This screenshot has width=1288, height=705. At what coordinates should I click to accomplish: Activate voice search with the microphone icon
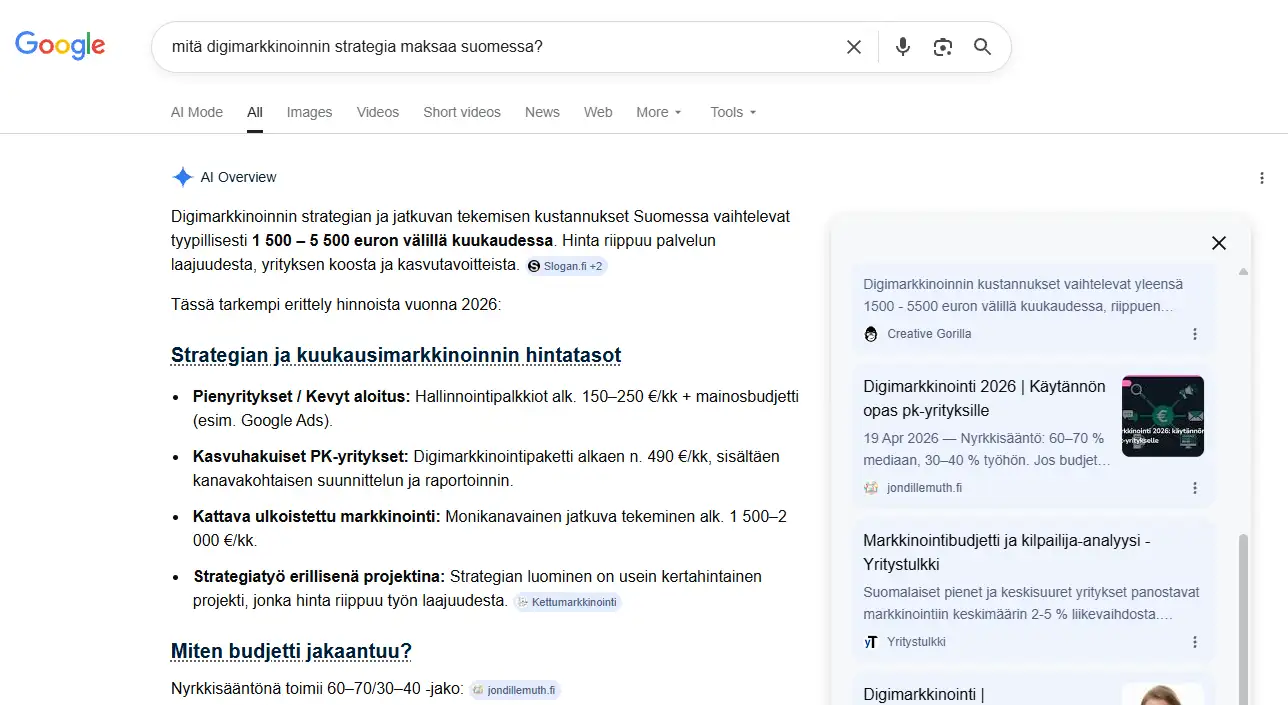click(902, 46)
